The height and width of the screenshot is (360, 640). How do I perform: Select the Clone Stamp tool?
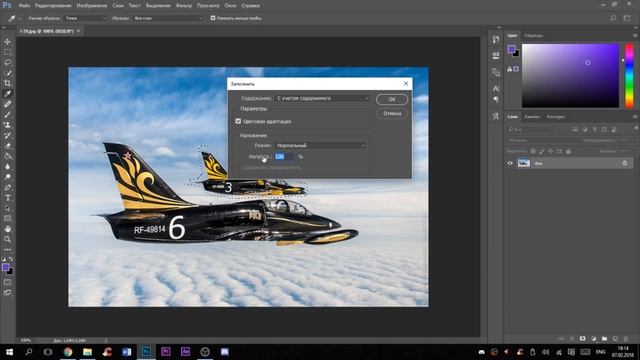[x=7, y=125]
